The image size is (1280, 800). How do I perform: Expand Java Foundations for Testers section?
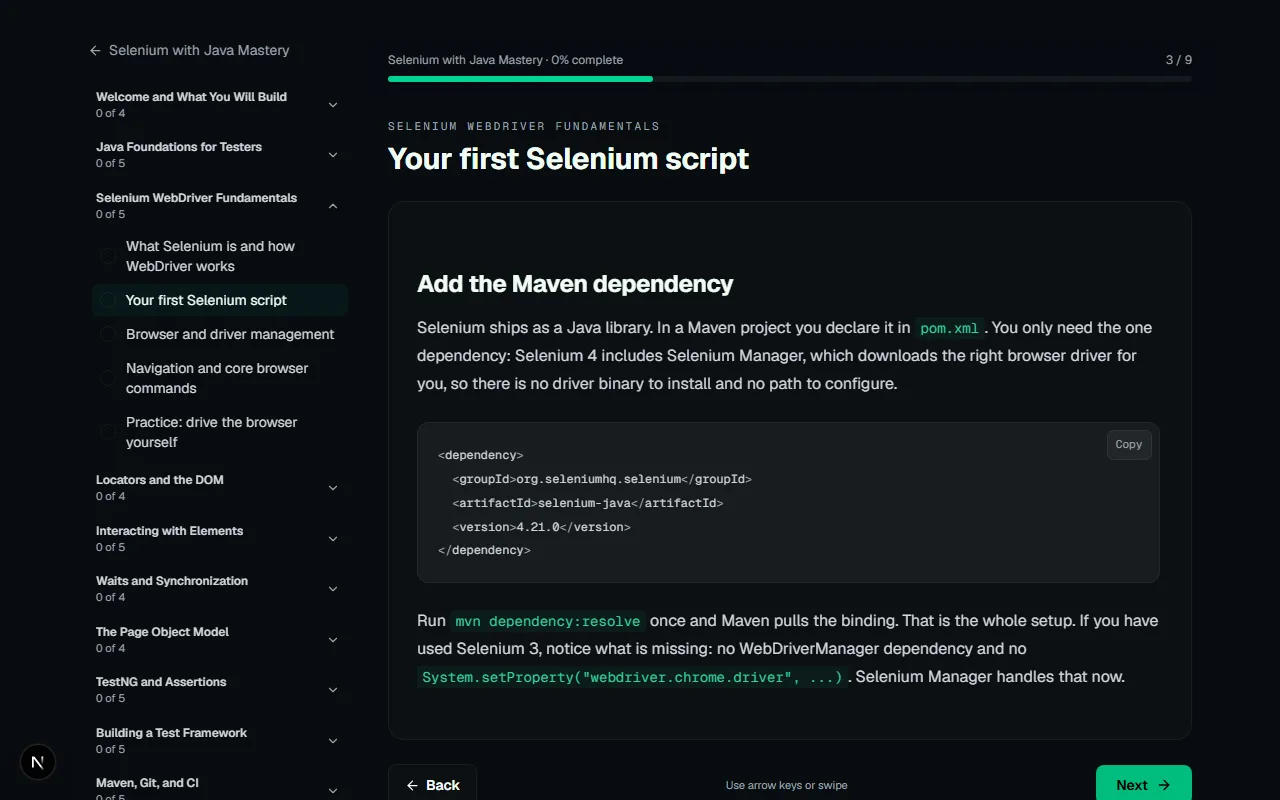218,155
